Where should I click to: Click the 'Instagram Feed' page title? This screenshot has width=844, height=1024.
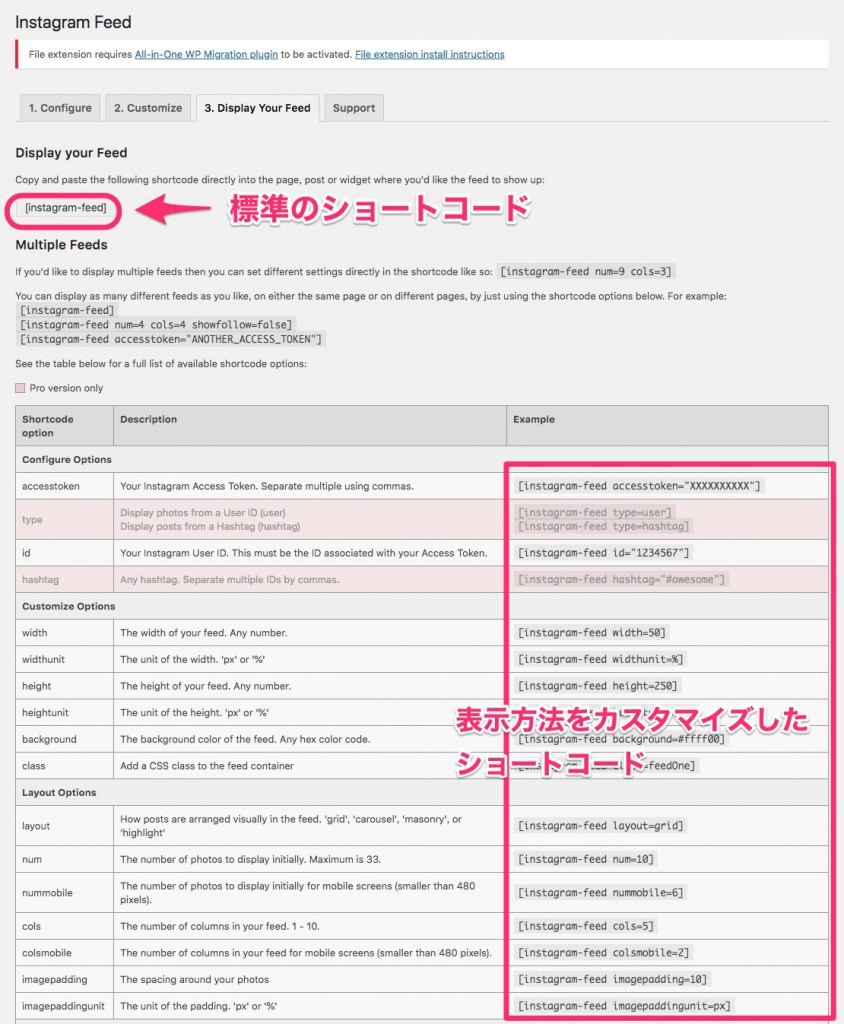(73, 22)
